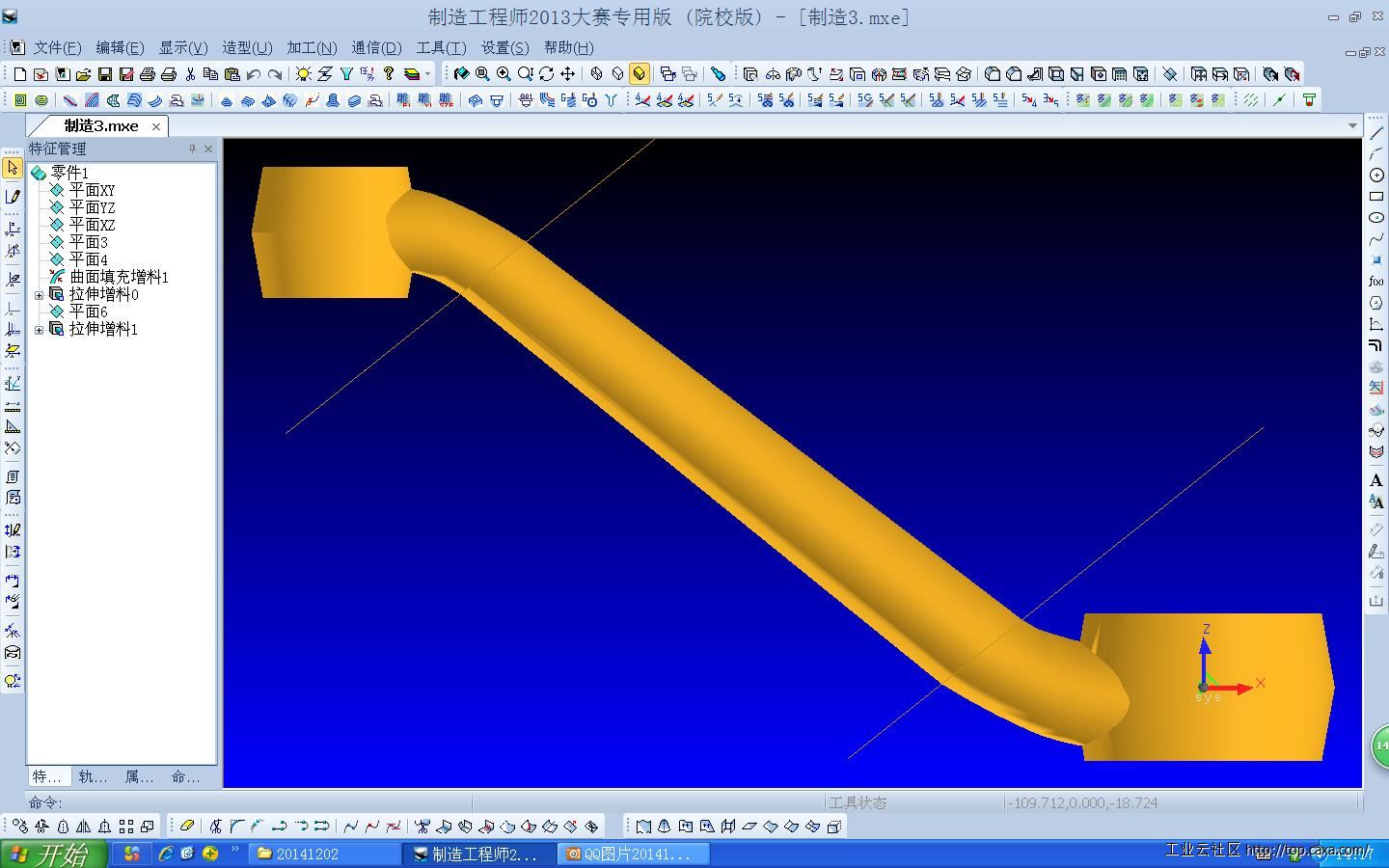Click the zoom in magnifier icon
1389x868 pixels.
[x=504, y=73]
